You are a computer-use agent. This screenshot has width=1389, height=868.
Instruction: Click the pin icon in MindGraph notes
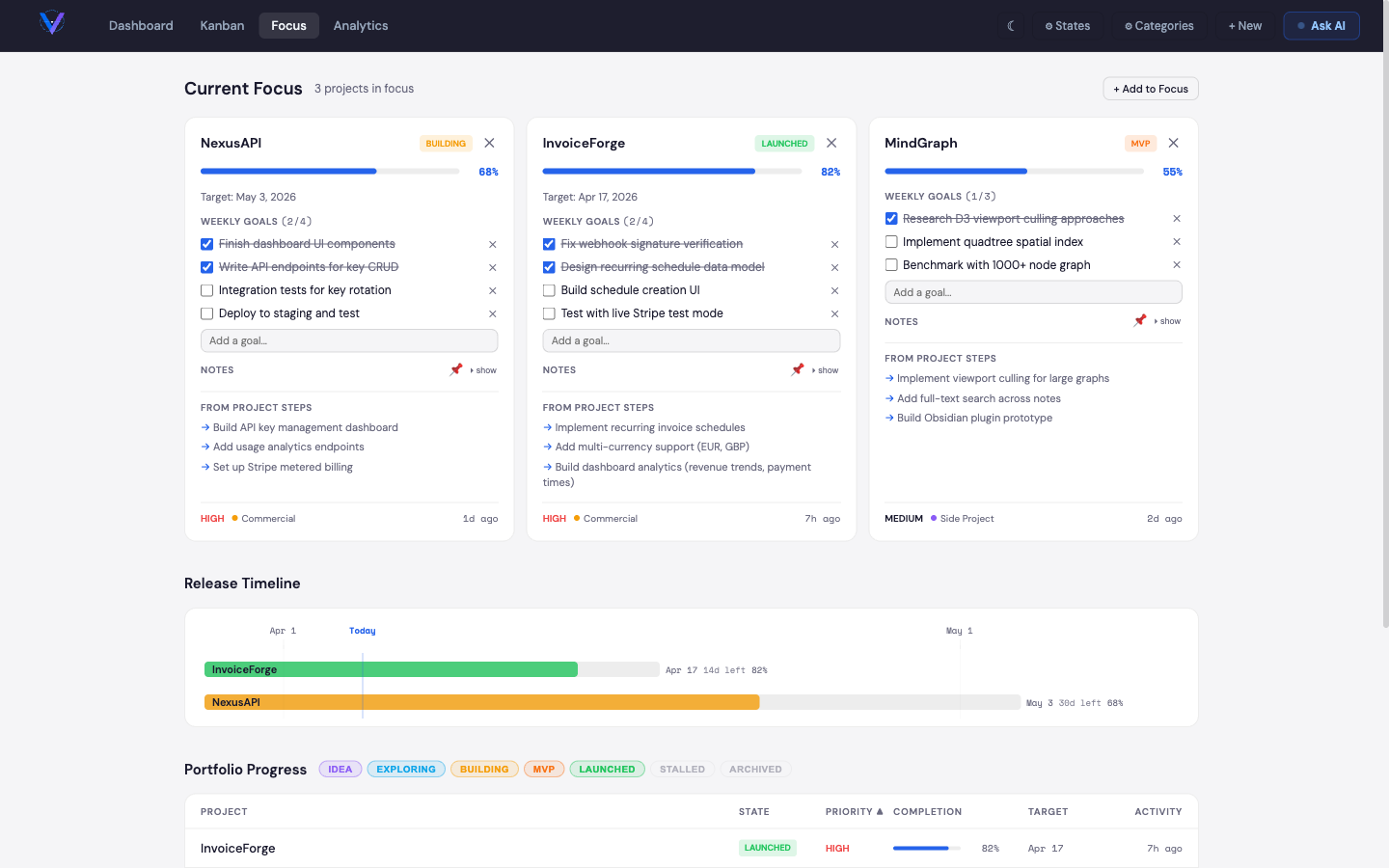tap(1140, 320)
